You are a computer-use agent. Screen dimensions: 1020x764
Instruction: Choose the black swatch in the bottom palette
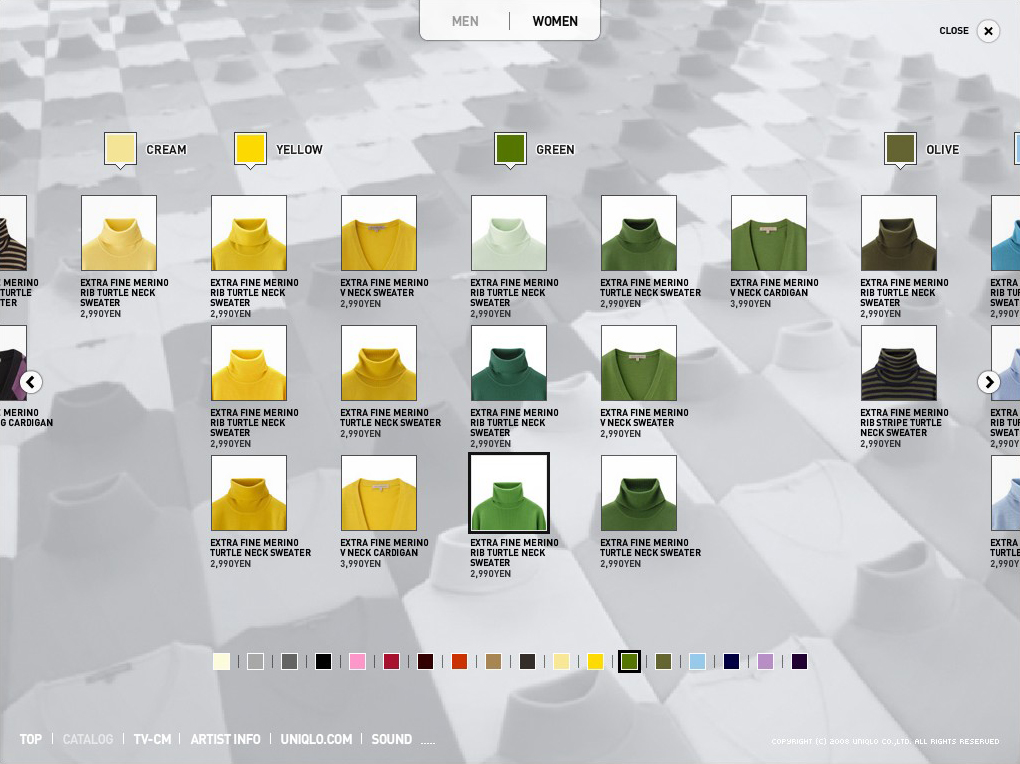pyautogui.click(x=323, y=661)
